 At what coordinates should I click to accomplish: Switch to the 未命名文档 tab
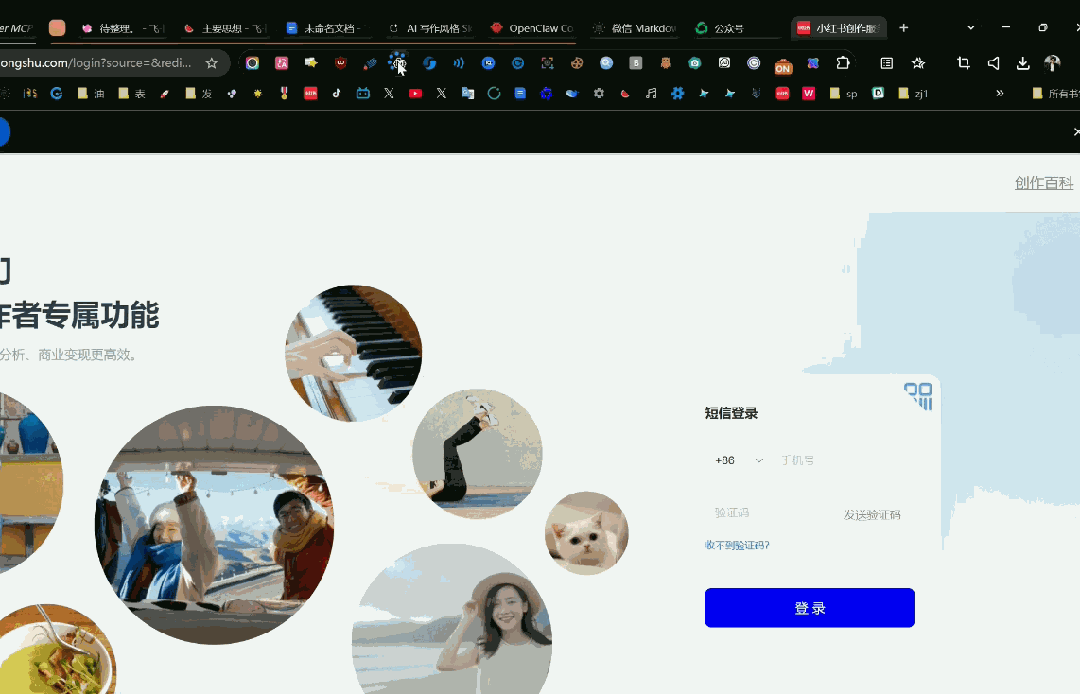pyautogui.click(x=328, y=28)
